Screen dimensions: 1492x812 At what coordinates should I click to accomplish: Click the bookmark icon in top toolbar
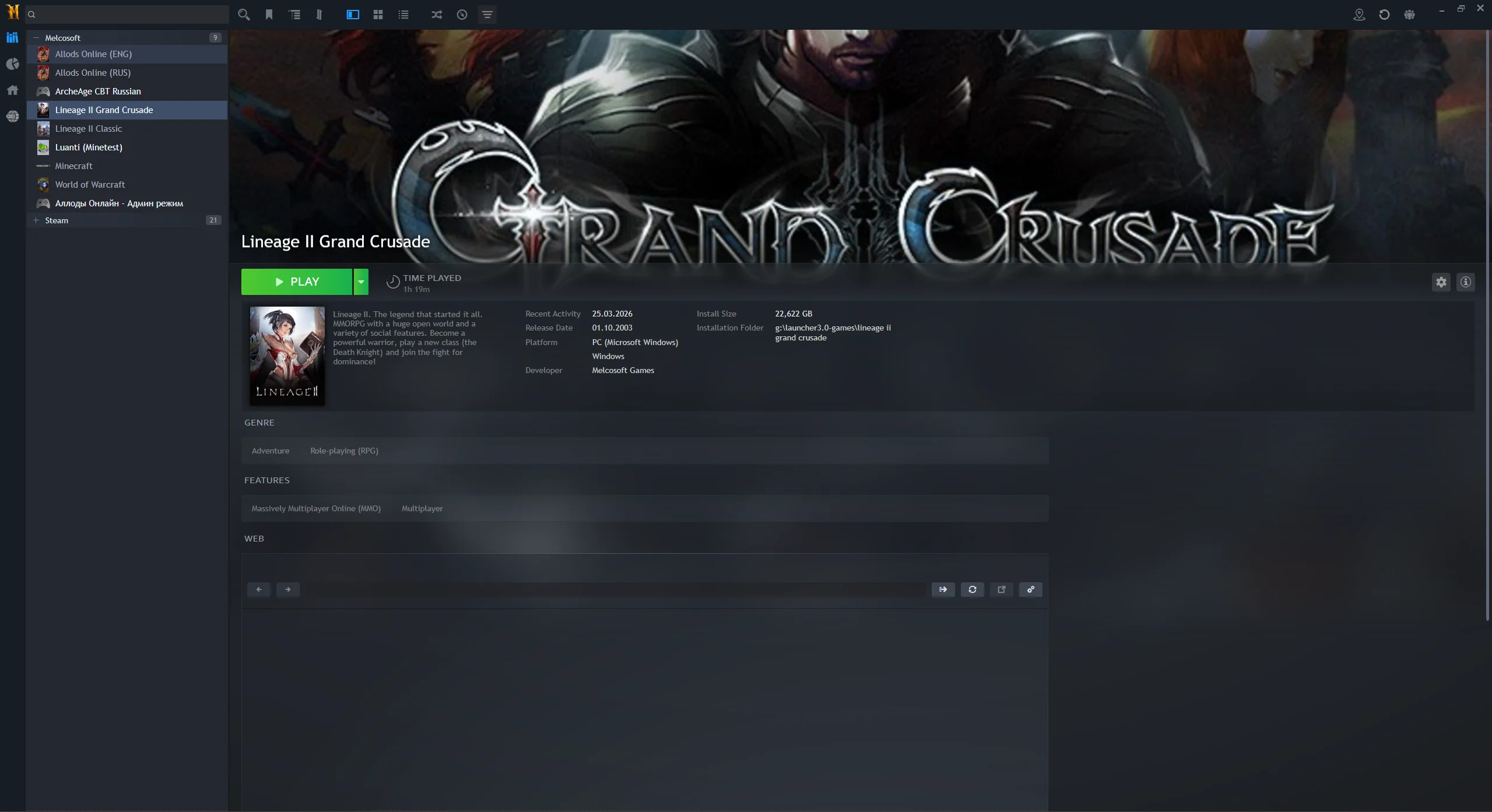pyautogui.click(x=269, y=15)
